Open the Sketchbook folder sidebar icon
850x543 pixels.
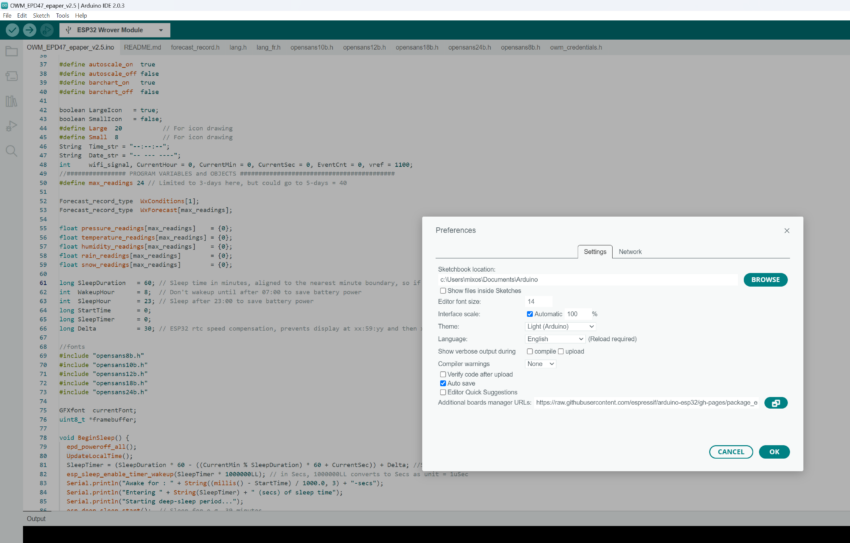[12, 51]
